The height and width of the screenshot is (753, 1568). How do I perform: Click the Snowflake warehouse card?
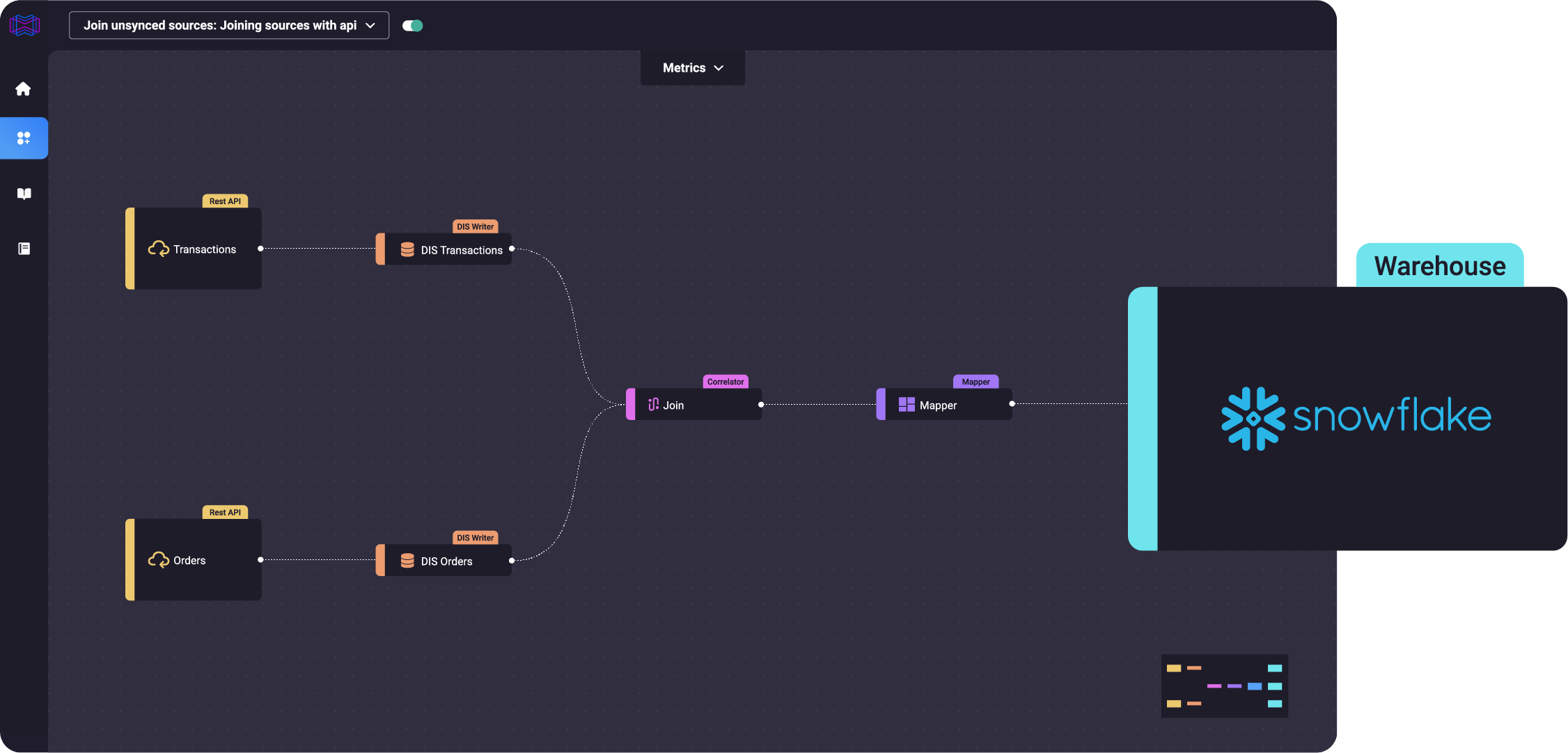pyautogui.click(x=1347, y=419)
